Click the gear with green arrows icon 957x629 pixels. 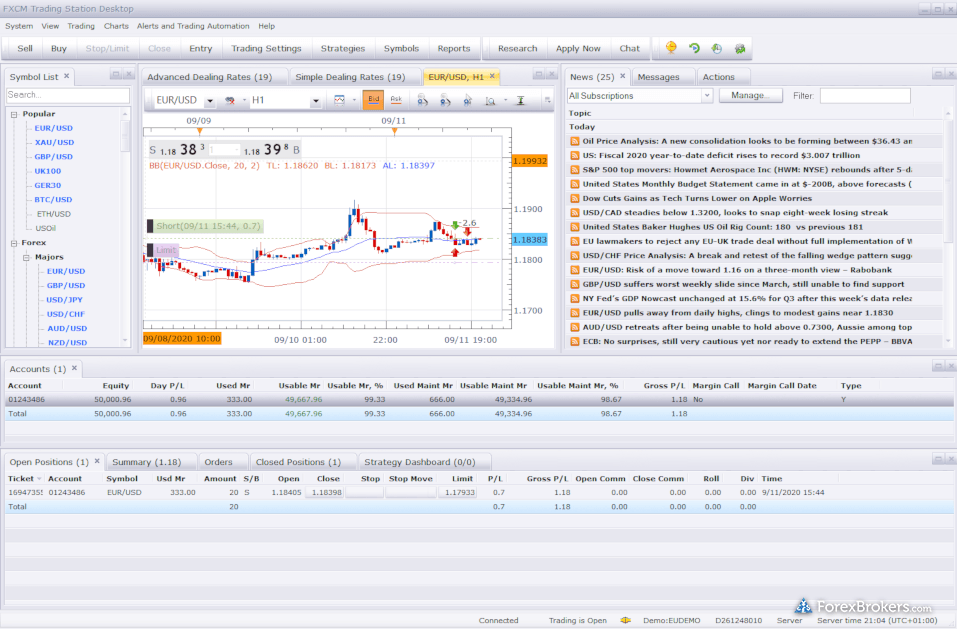click(740, 48)
